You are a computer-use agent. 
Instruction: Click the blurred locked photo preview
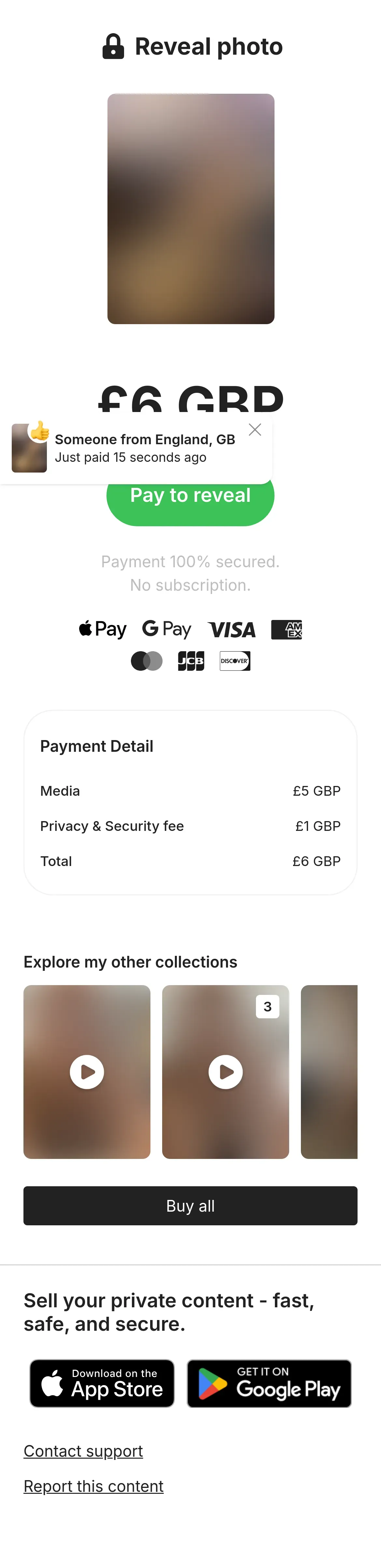(190, 209)
